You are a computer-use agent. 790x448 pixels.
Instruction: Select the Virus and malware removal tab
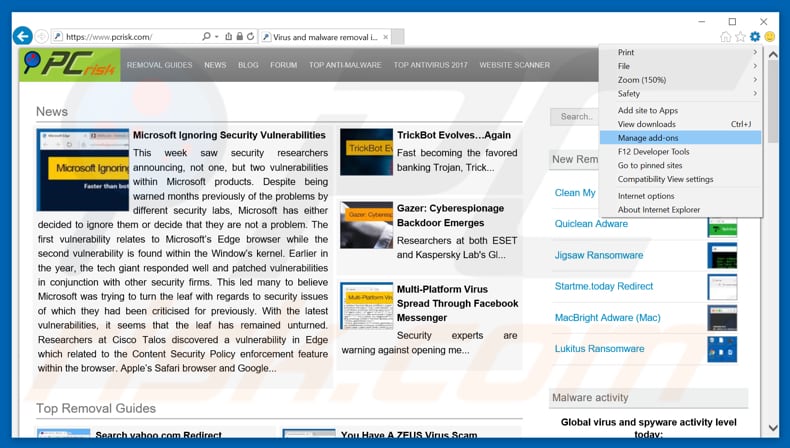(x=325, y=37)
